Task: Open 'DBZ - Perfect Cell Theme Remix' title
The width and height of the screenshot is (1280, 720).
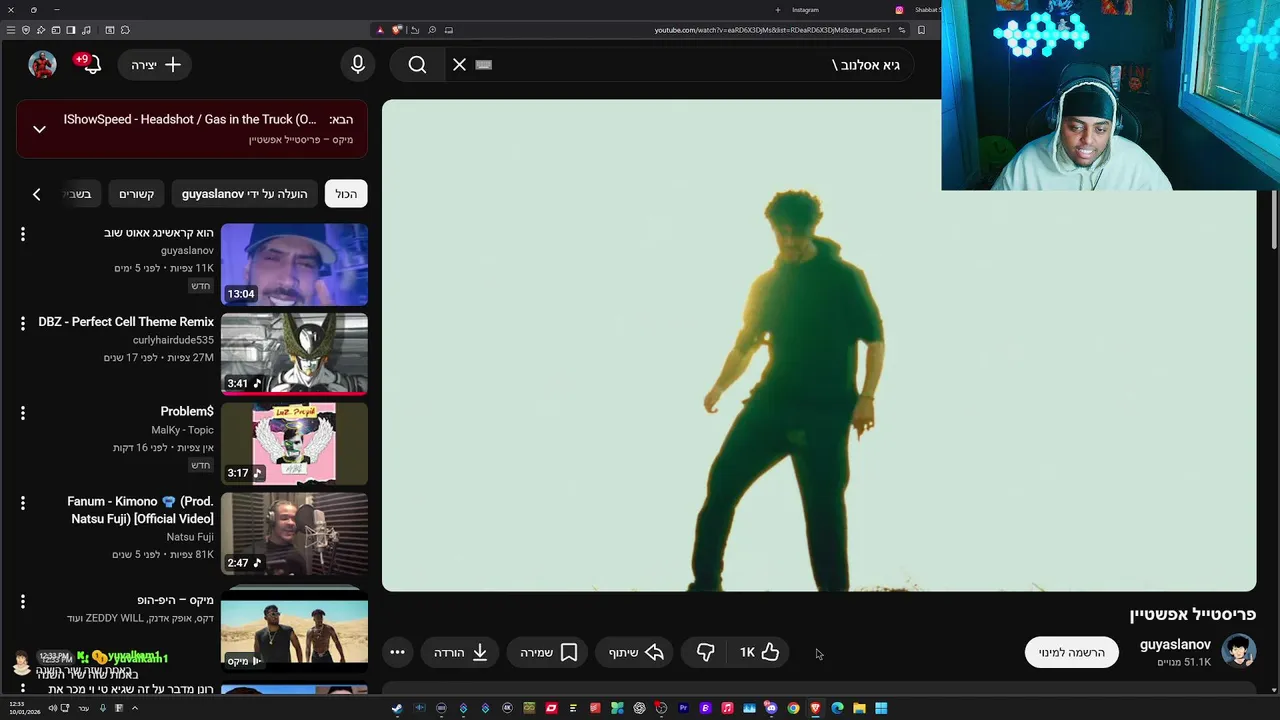Action: point(126,322)
